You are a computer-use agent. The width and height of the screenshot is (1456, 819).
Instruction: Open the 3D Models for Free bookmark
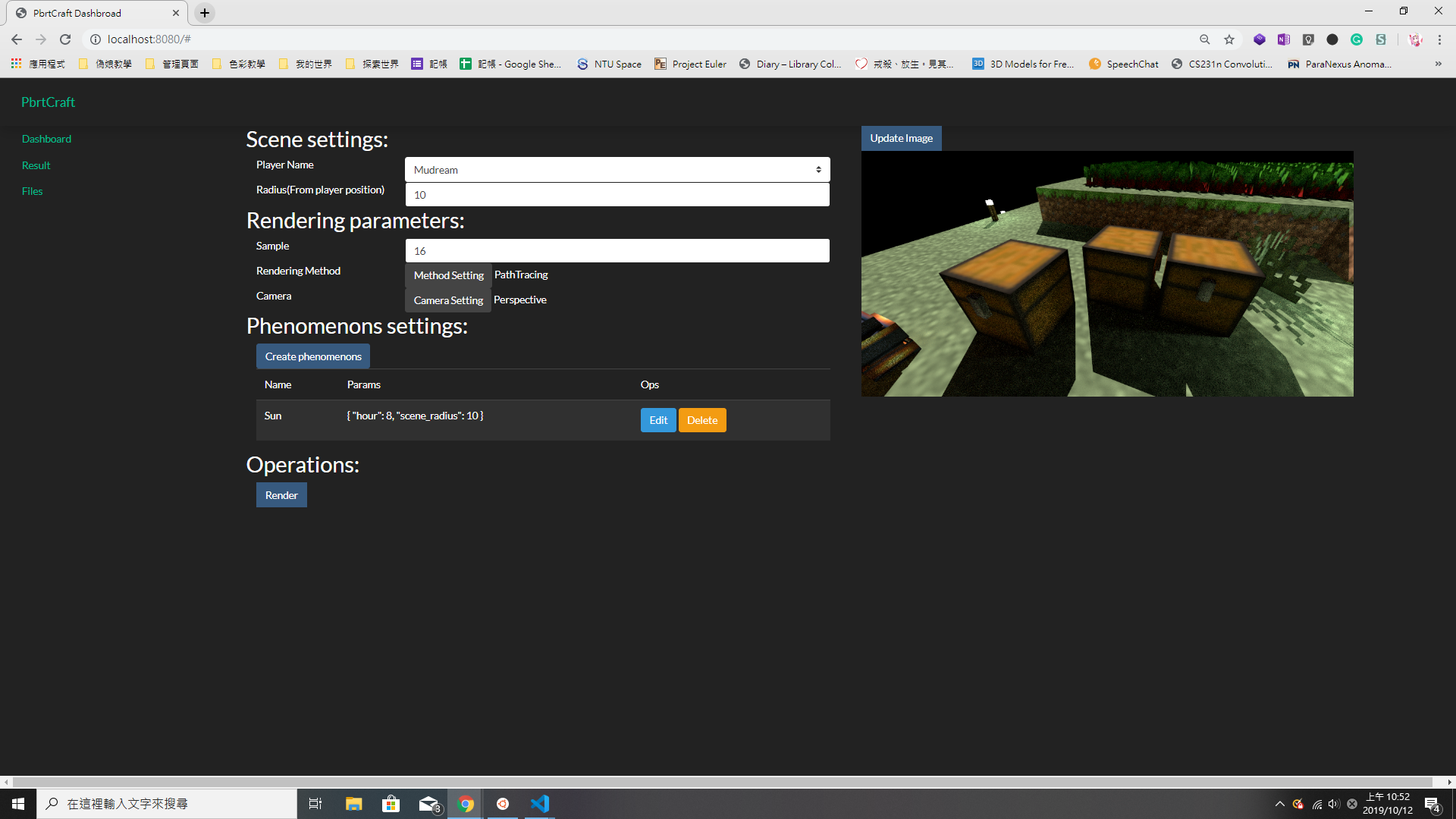tap(1023, 64)
